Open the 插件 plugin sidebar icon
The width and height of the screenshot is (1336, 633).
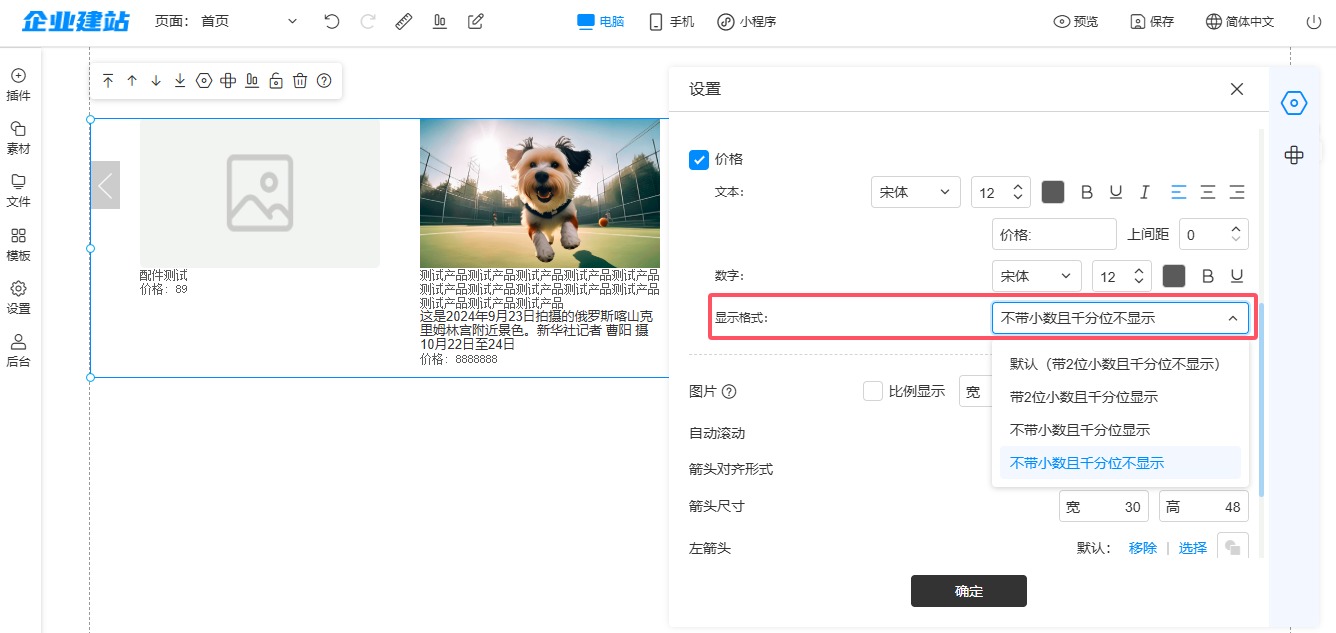click(x=18, y=84)
